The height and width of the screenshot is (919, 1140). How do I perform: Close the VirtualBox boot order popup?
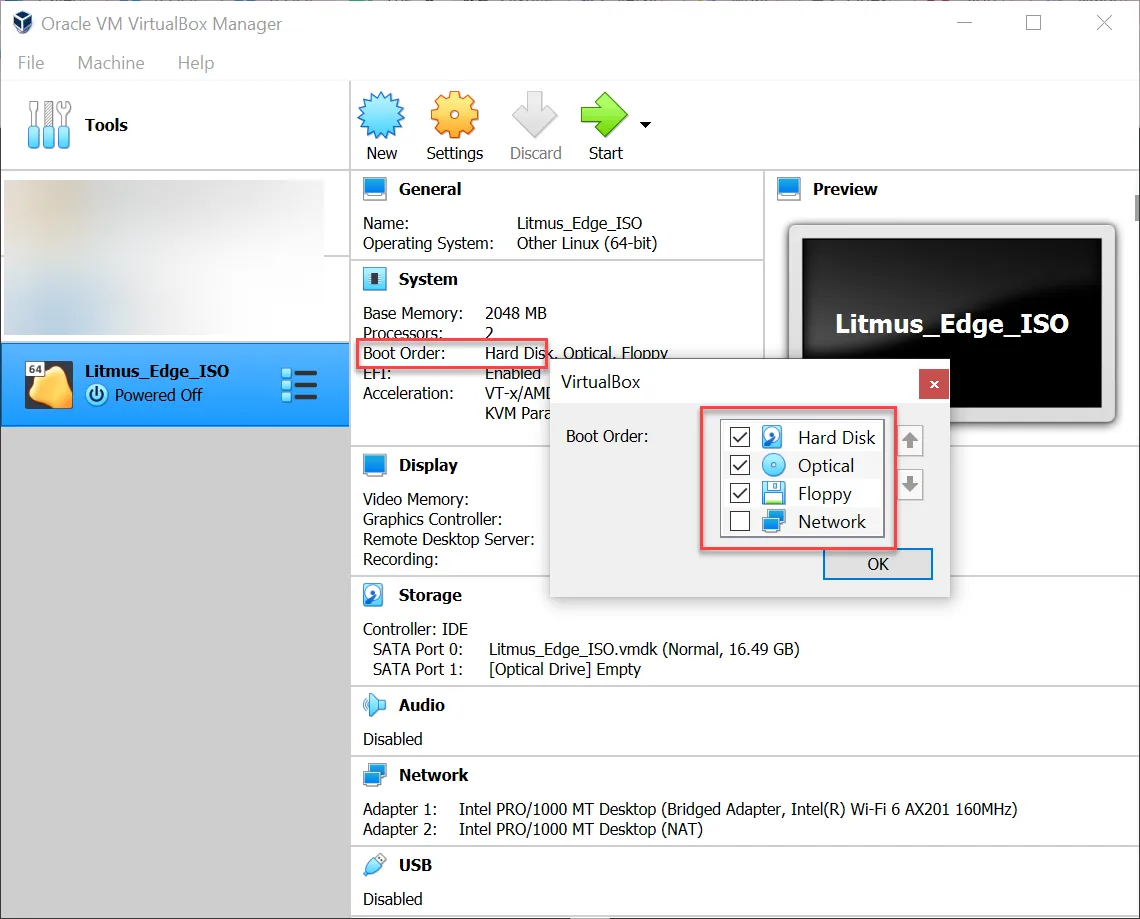point(934,385)
